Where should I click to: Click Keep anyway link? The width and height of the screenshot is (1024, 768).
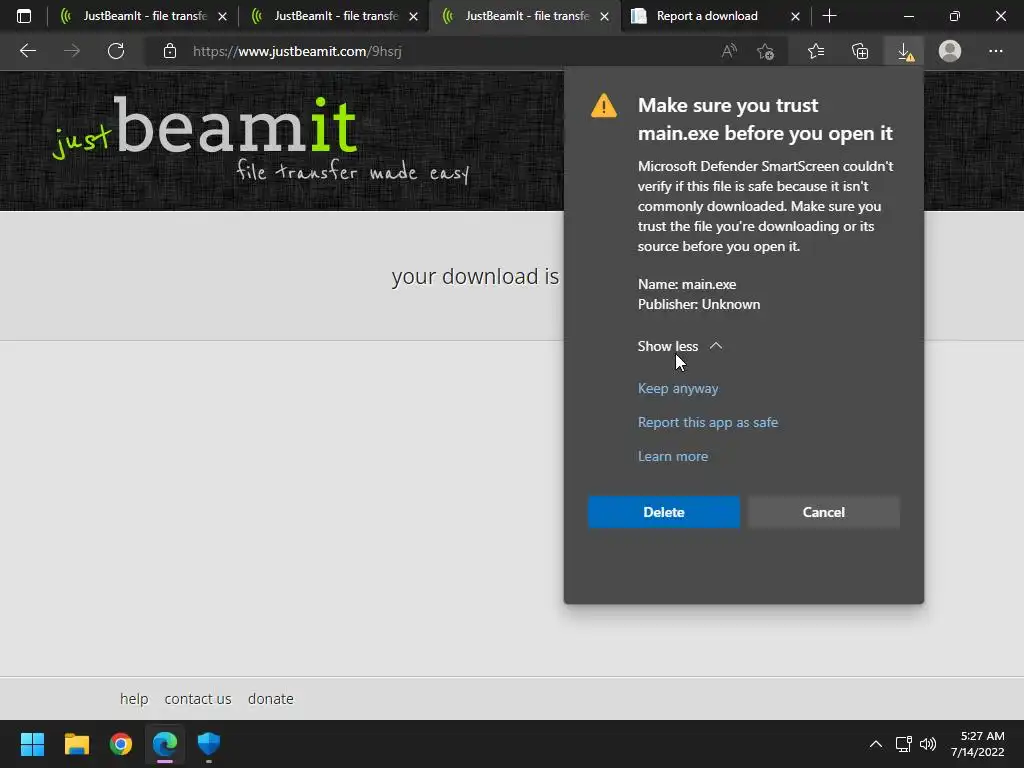(x=678, y=388)
